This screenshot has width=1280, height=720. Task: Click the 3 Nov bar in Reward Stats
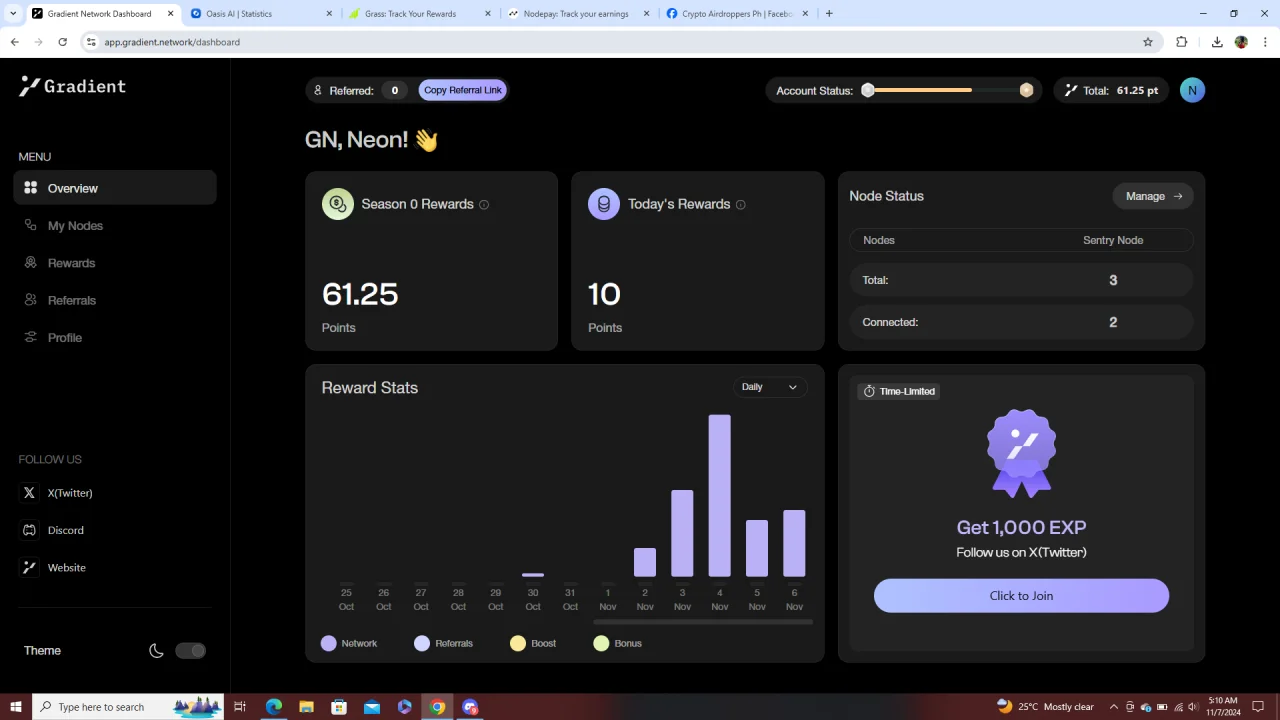682,534
